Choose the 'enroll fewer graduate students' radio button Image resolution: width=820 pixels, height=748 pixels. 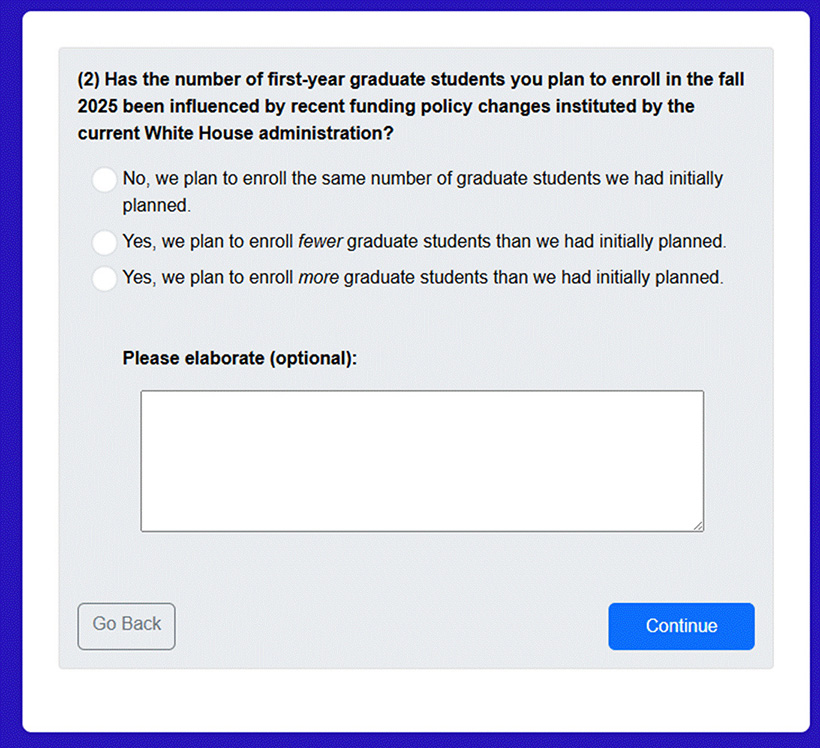coord(104,242)
